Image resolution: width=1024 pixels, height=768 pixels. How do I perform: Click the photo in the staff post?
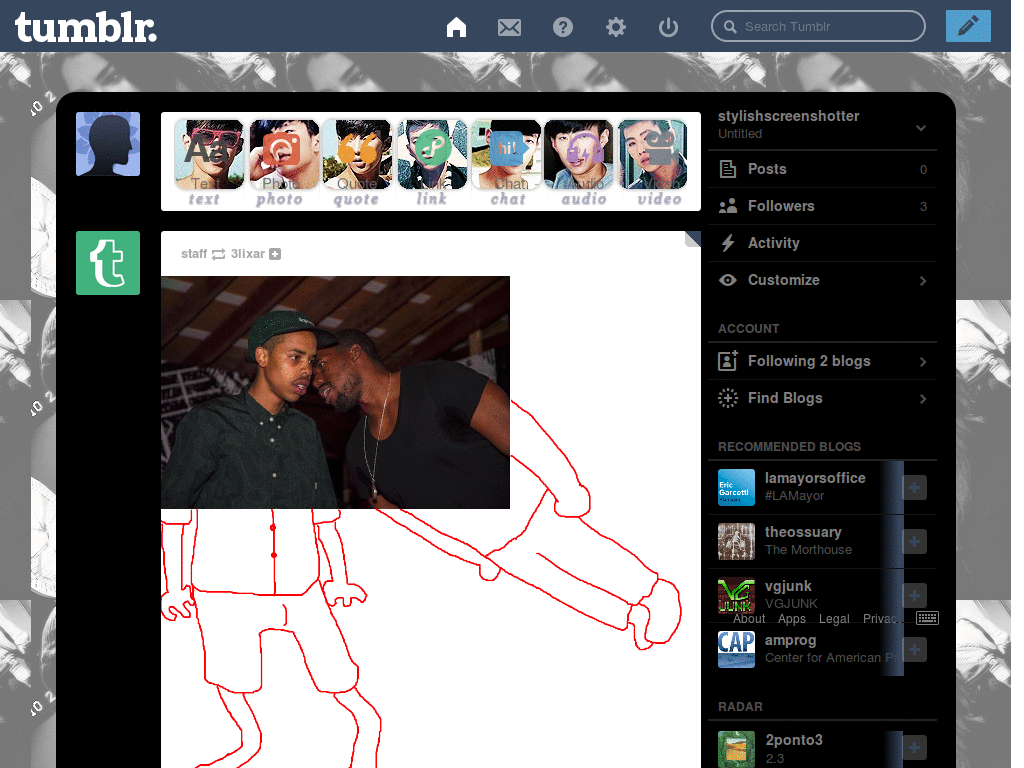click(x=335, y=392)
